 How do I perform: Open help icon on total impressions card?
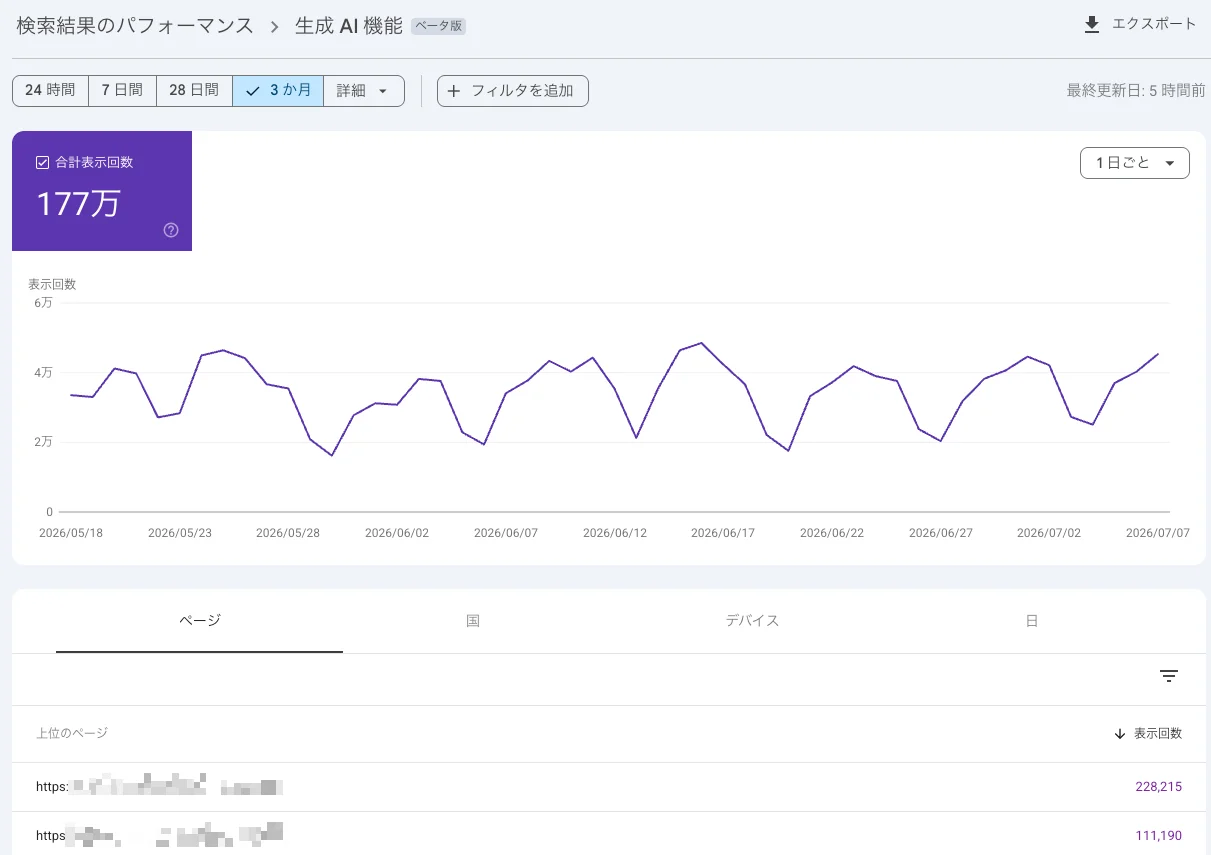pyautogui.click(x=171, y=230)
